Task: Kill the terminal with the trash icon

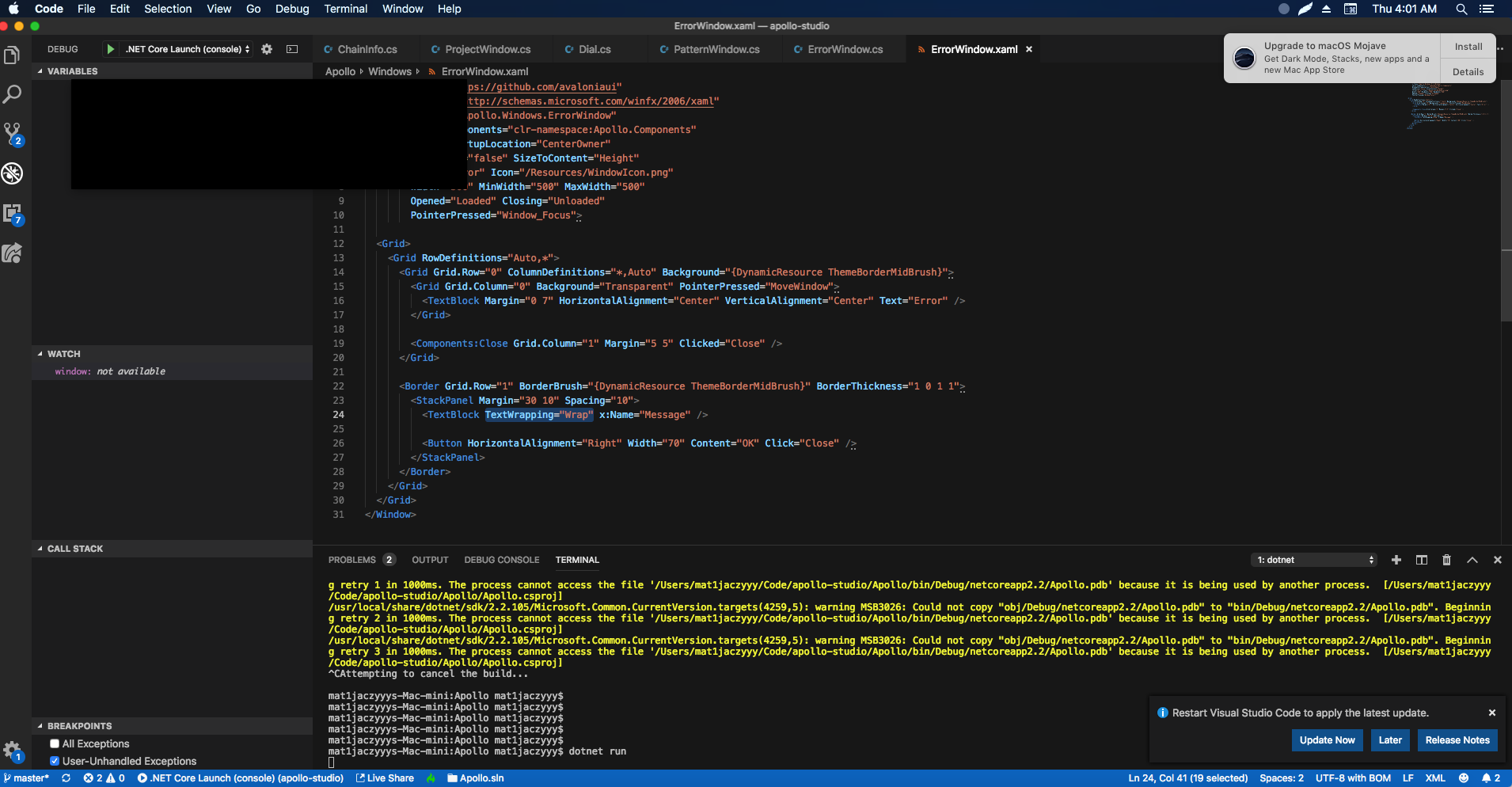Action: point(1446,560)
